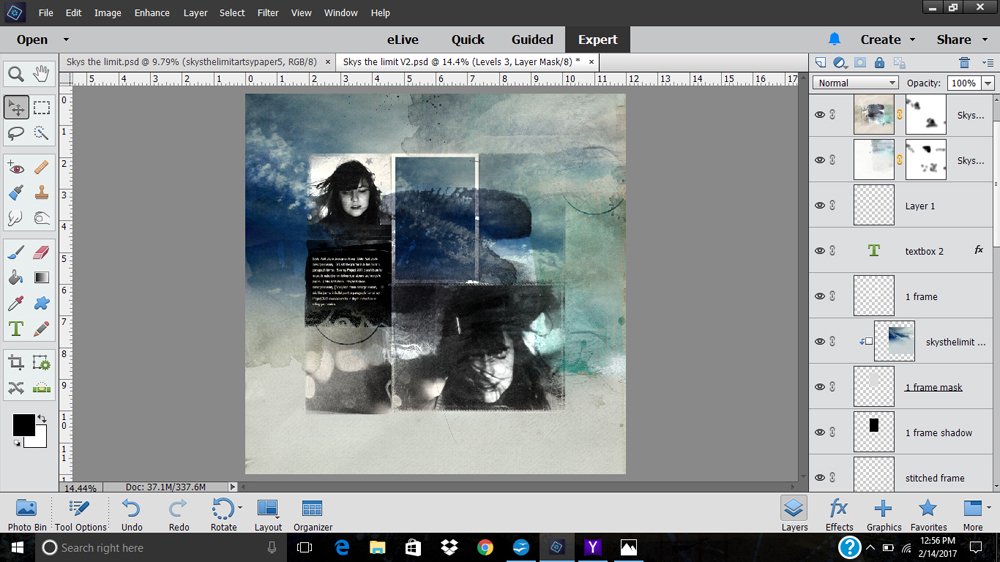Open the Organizer
This screenshot has height=562, width=1000.
[312, 514]
